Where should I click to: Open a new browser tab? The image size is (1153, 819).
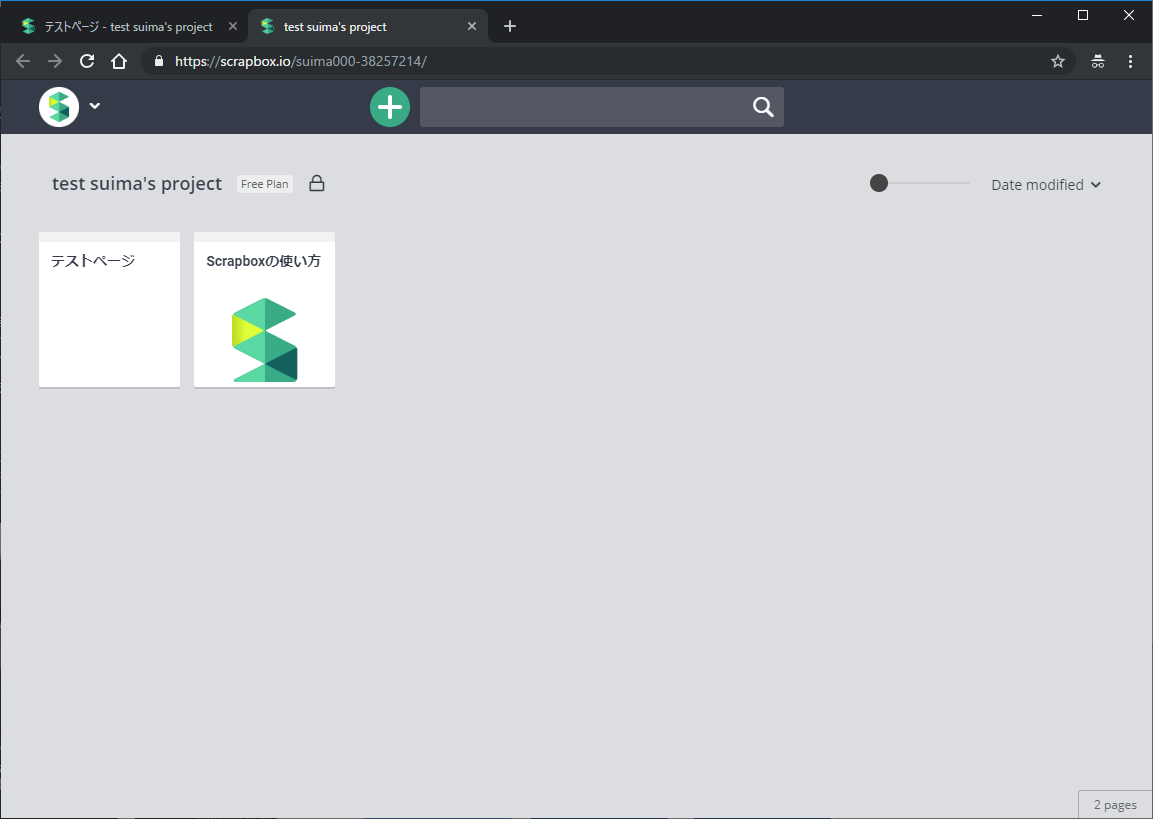(x=510, y=26)
